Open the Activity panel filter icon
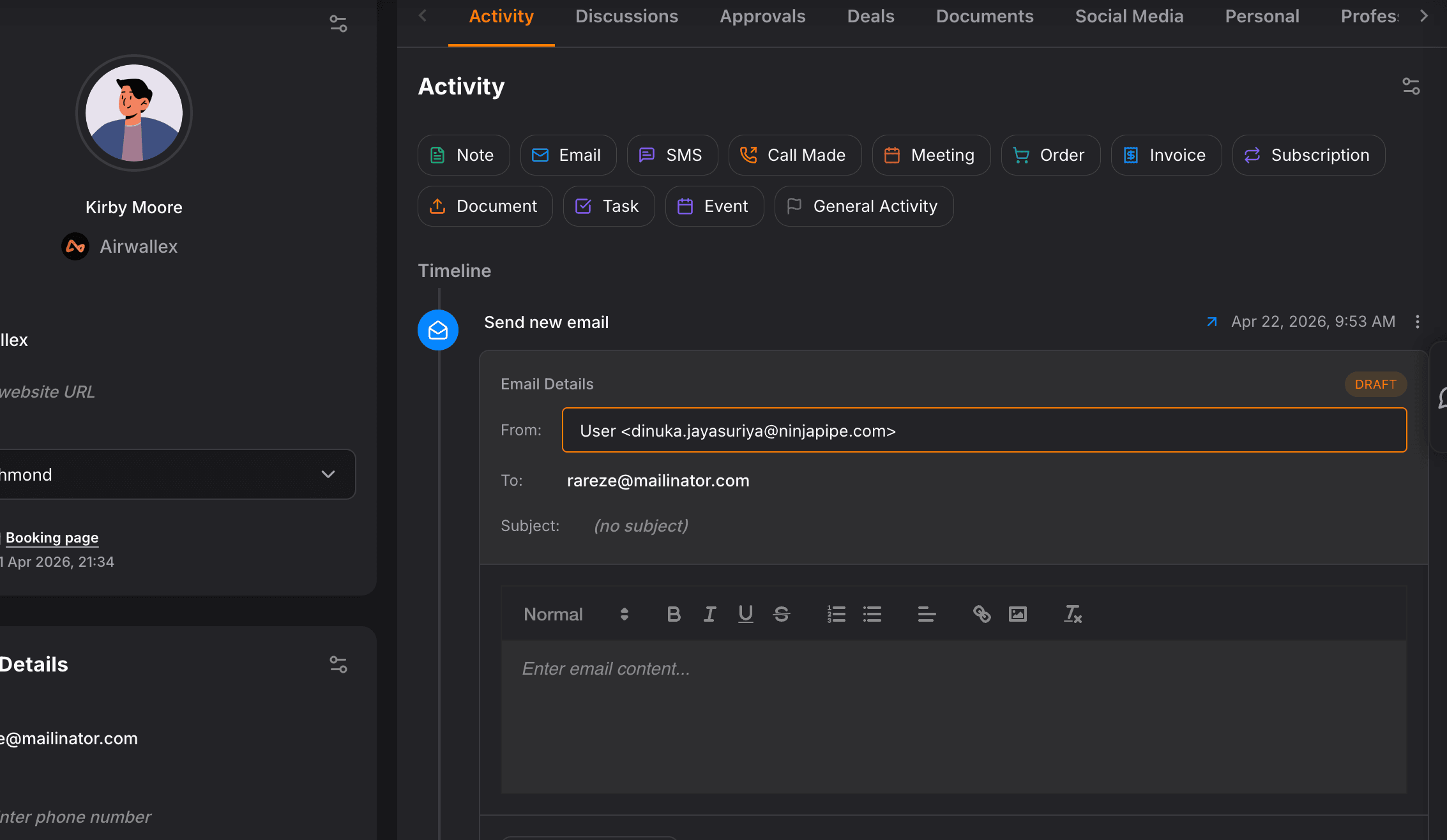The width and height of the screenshot is (1447, 840). coord(1411,85)
